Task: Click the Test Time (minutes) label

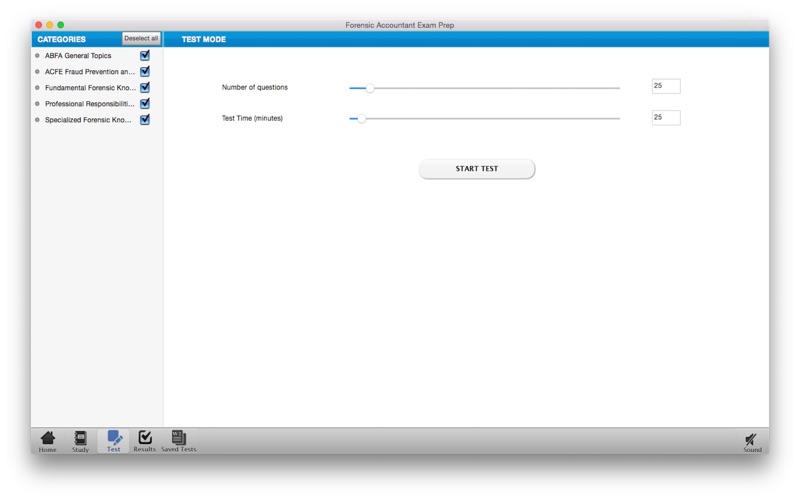Action: [252, 118]
